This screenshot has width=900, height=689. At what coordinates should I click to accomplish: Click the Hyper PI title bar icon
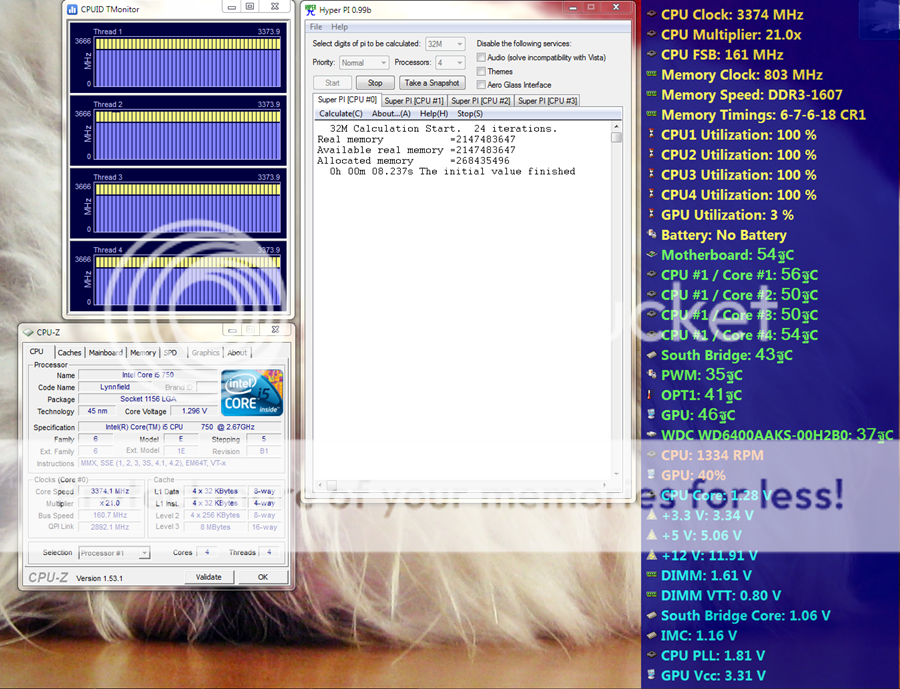coord(311,10)
